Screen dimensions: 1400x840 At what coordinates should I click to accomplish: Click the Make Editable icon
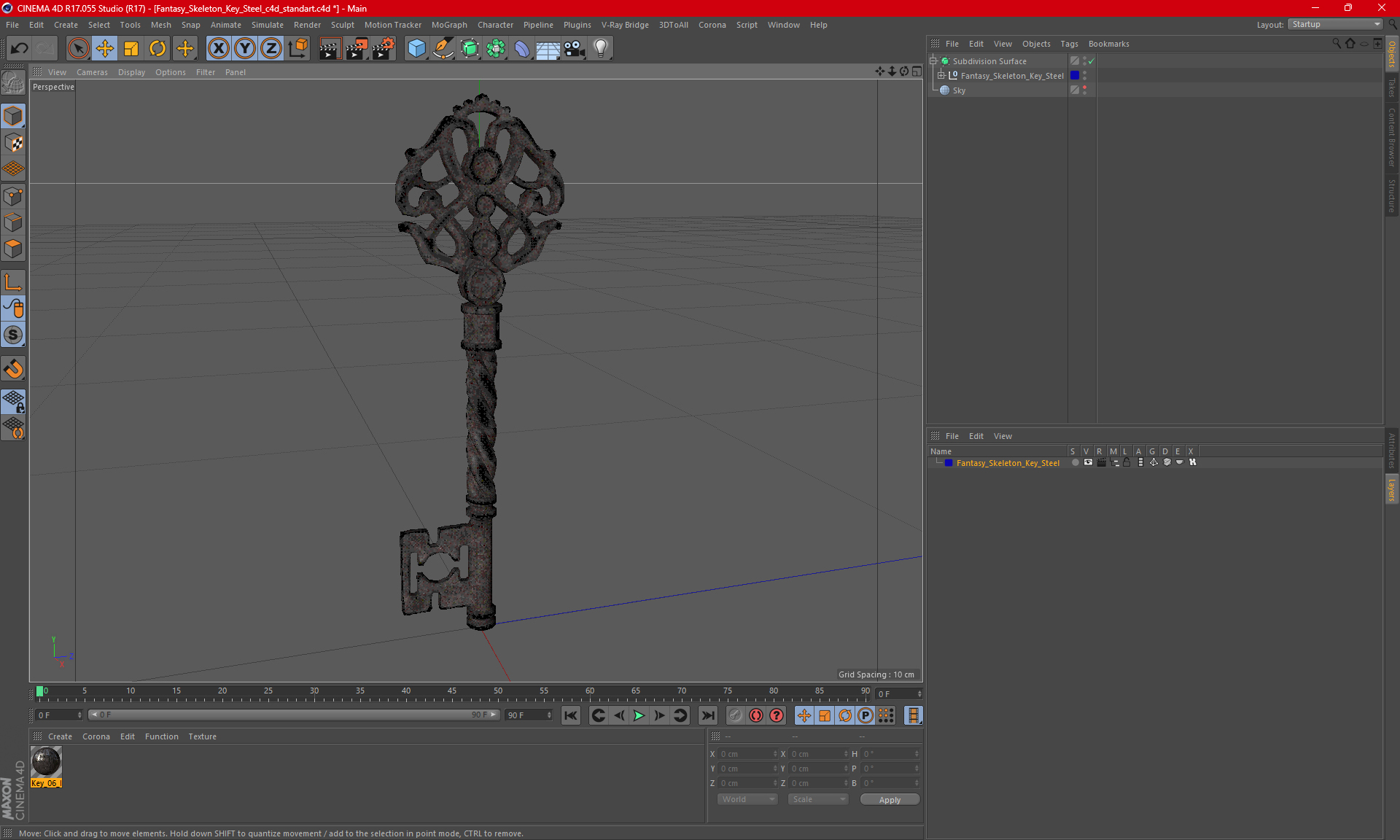[13, 83]
